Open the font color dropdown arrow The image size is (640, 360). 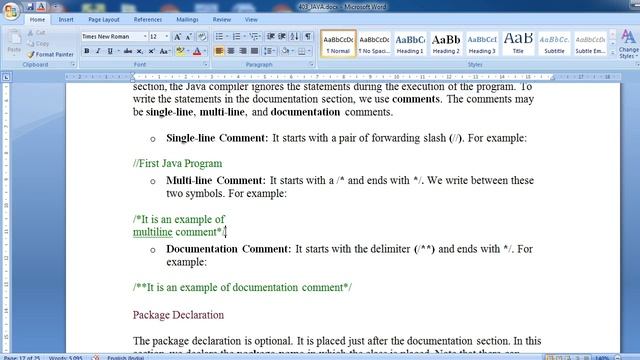click(x=205, y=51)
